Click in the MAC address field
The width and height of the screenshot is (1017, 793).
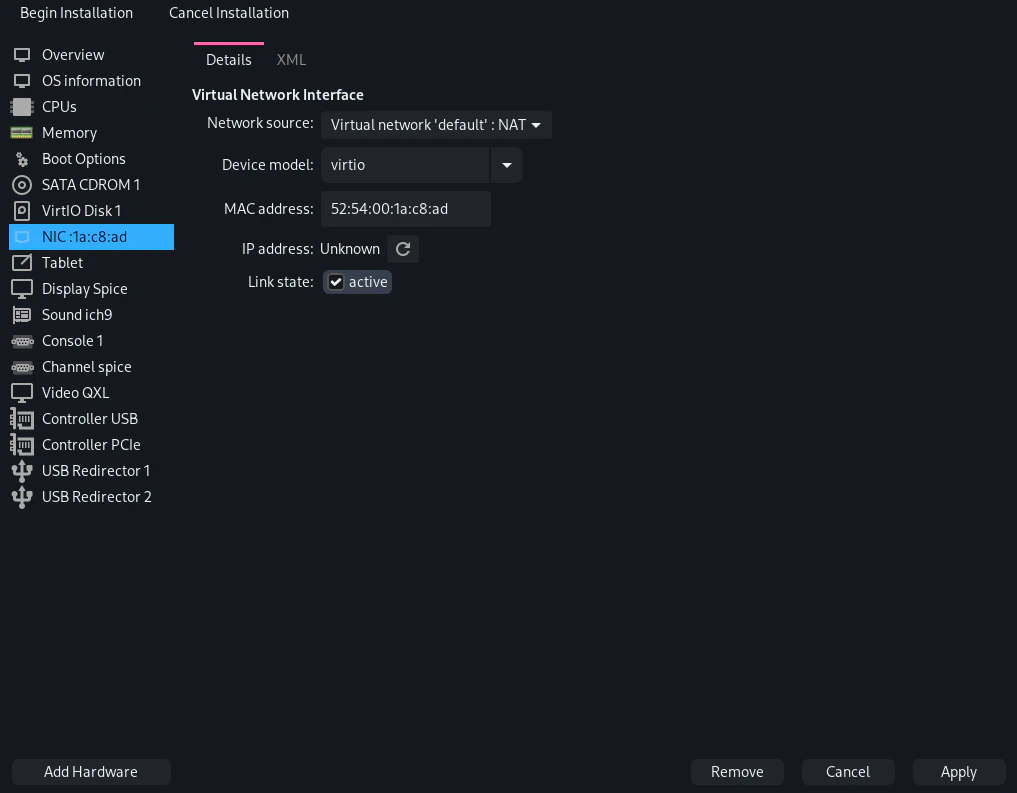click(x=405, y=209)
